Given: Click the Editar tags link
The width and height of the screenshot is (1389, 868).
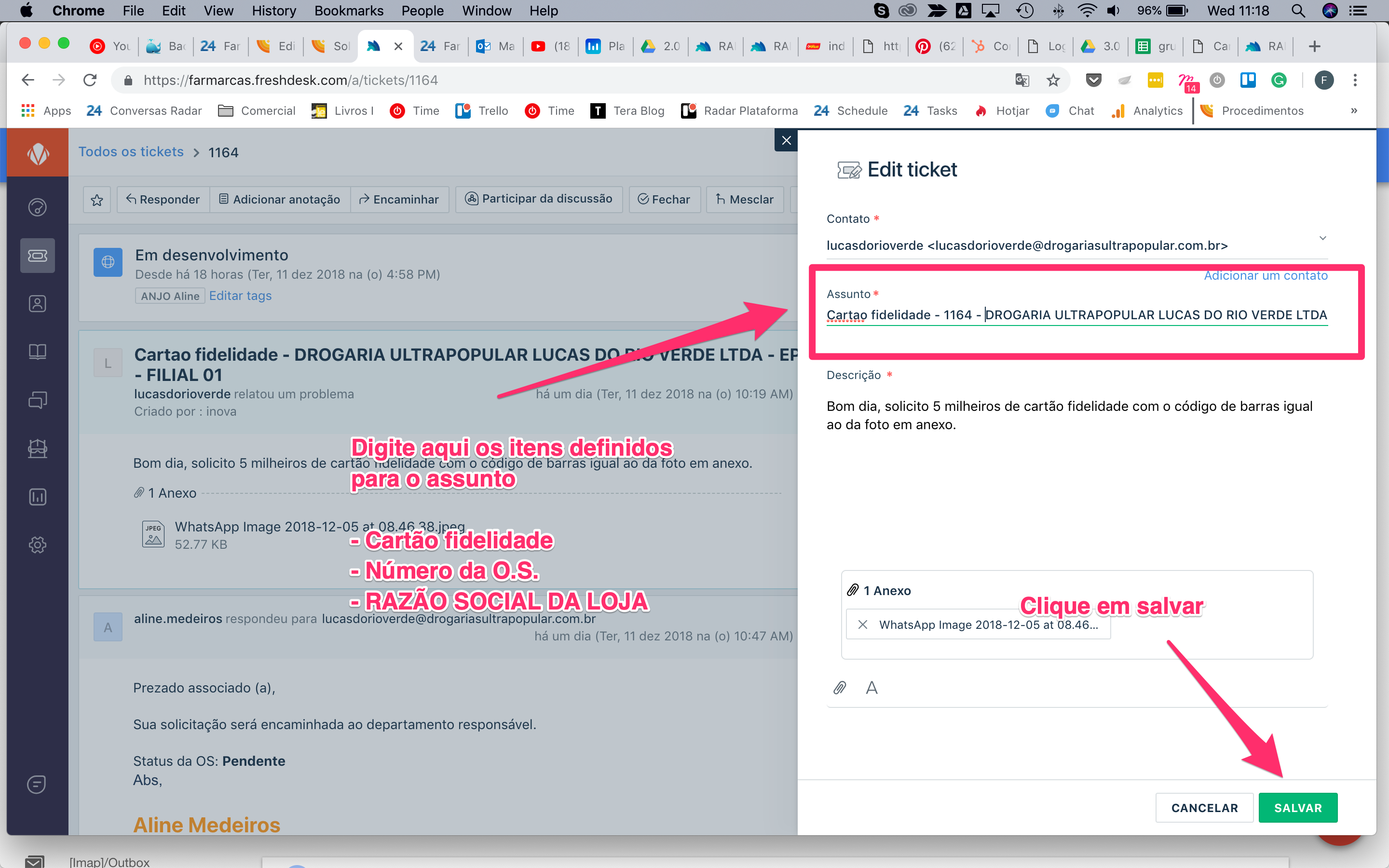Looking at the screenshot, I should [x=240, y=296].
